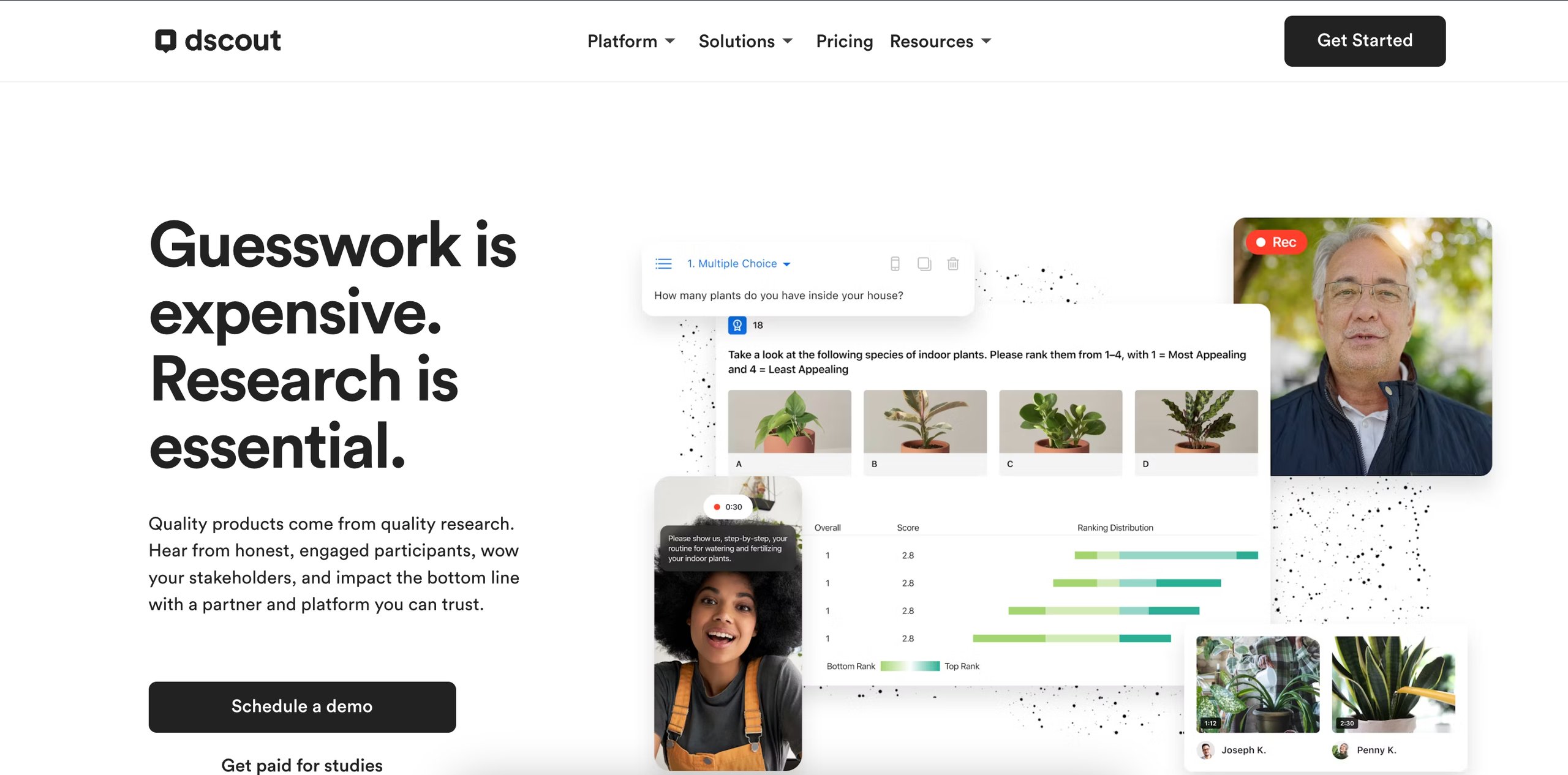Click the delete/trash icon in survey builder

(952, 264)
